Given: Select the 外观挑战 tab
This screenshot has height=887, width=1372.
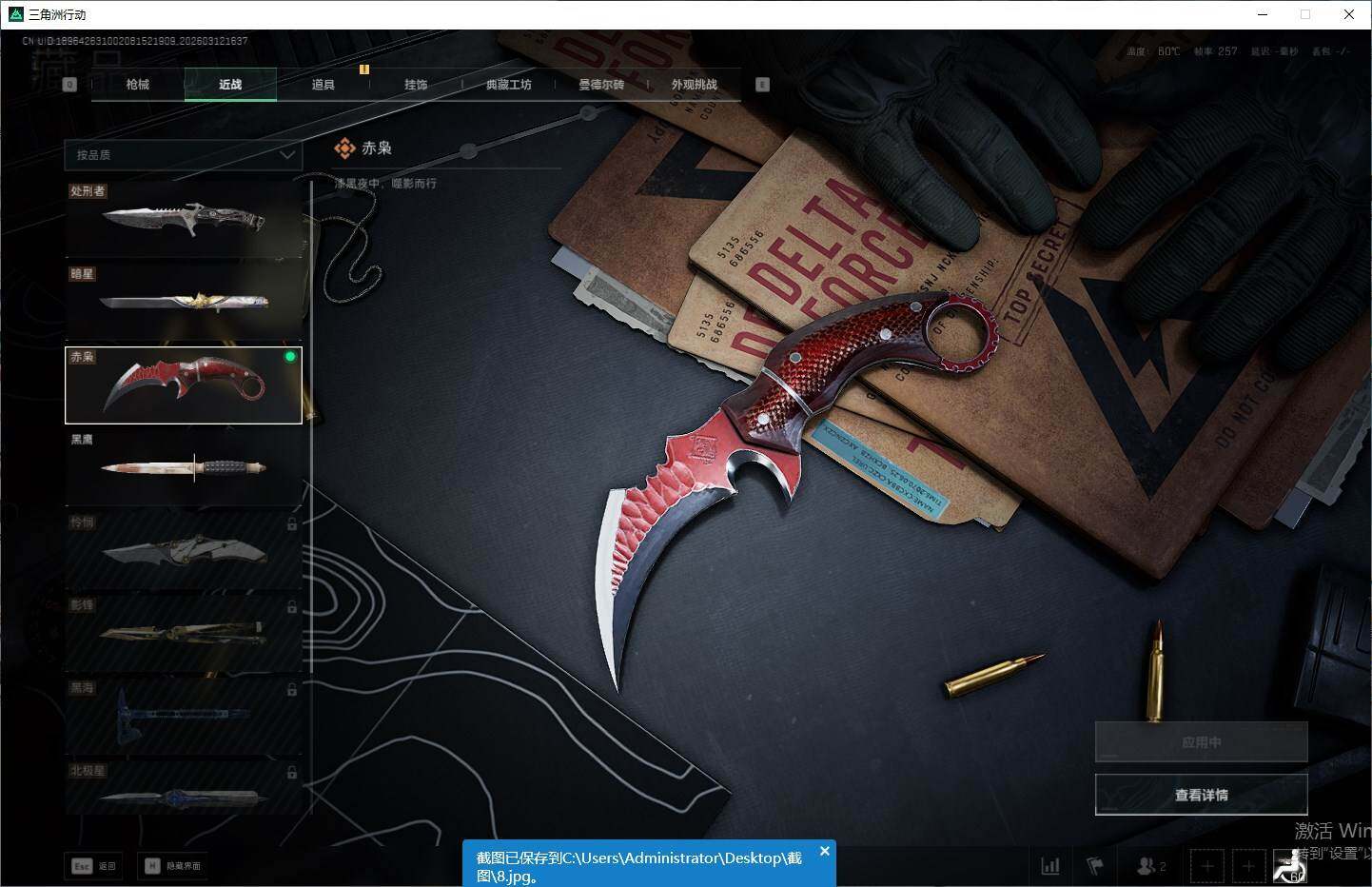Looking at the screenshot, I should coord(694,85).
